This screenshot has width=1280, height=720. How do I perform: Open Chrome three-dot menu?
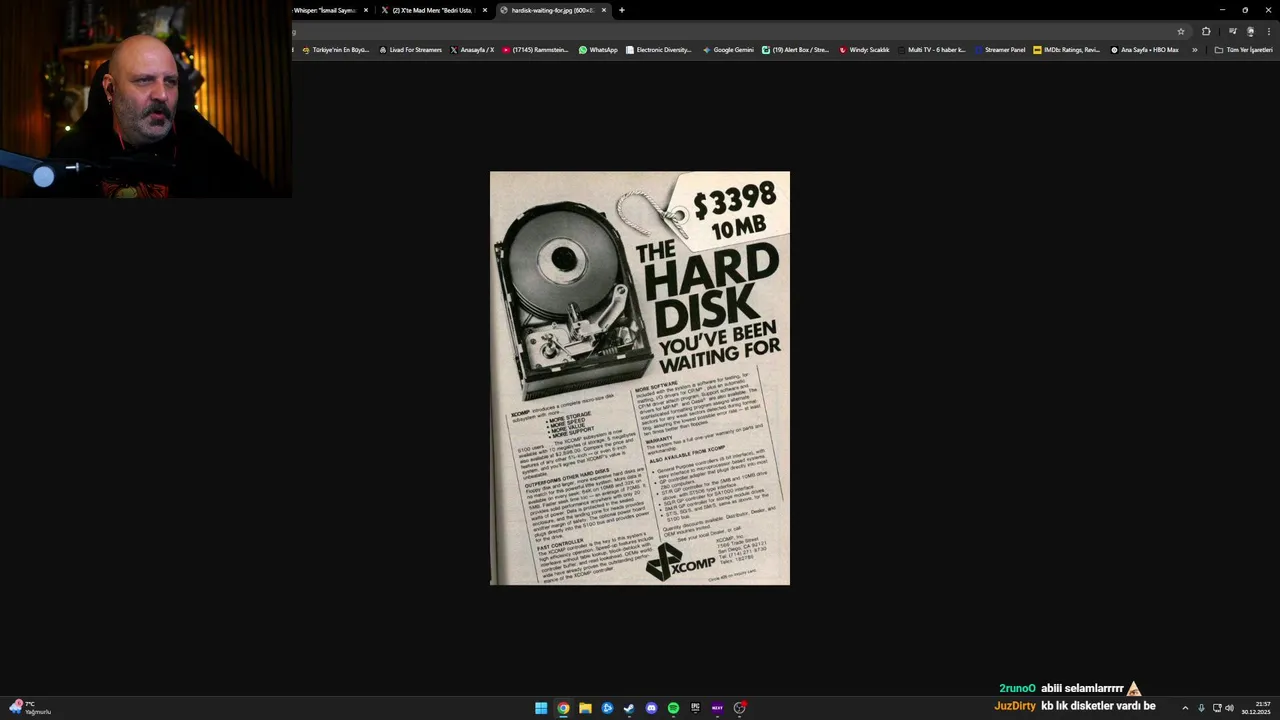coord(1268,31)
